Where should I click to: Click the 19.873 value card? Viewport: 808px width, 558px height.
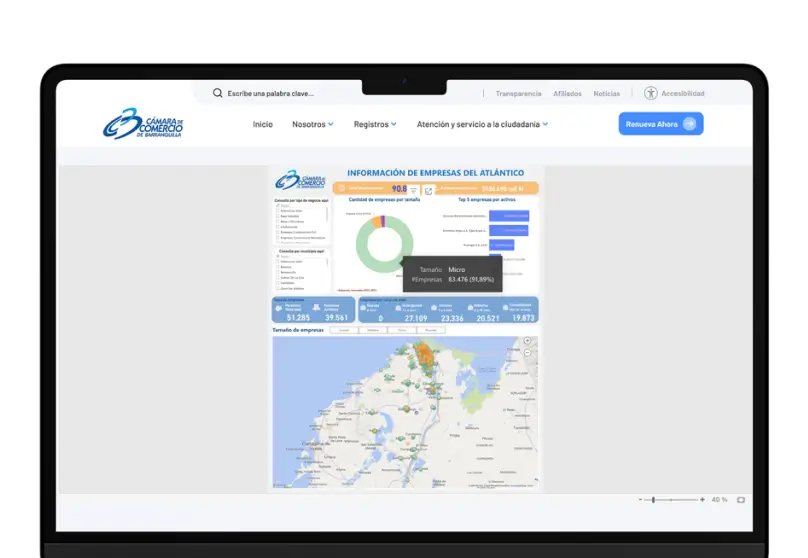[x=524, y=318]
